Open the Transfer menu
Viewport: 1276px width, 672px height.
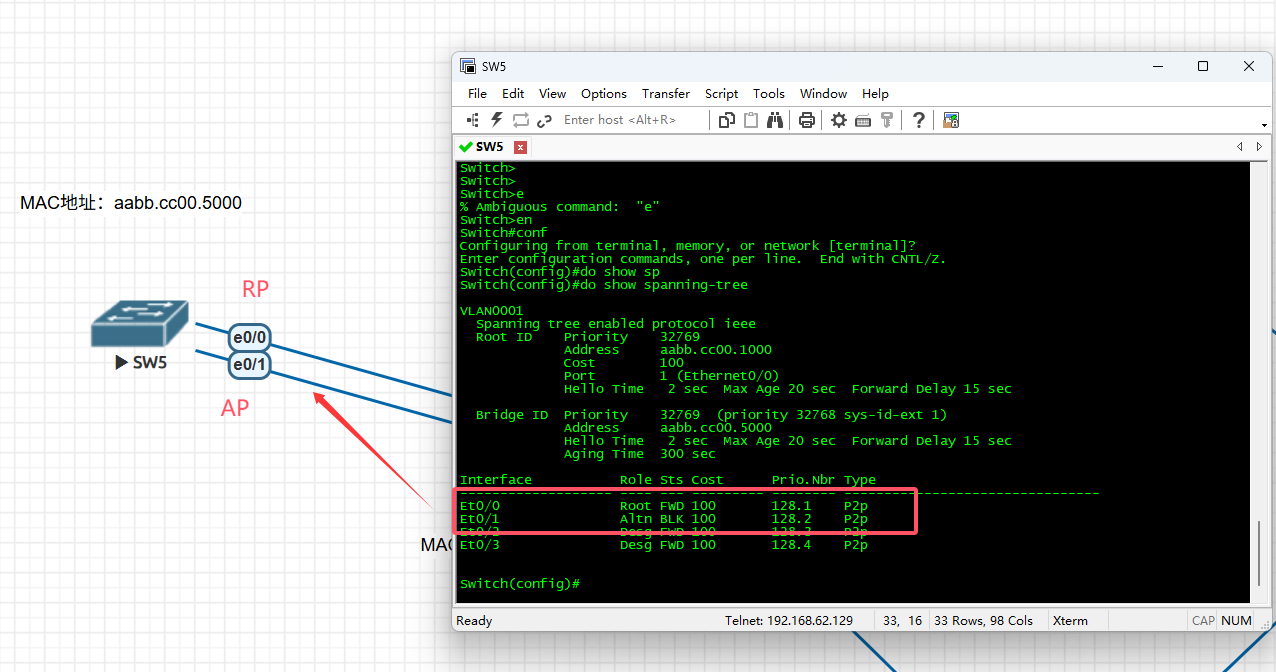pos(666,93)
